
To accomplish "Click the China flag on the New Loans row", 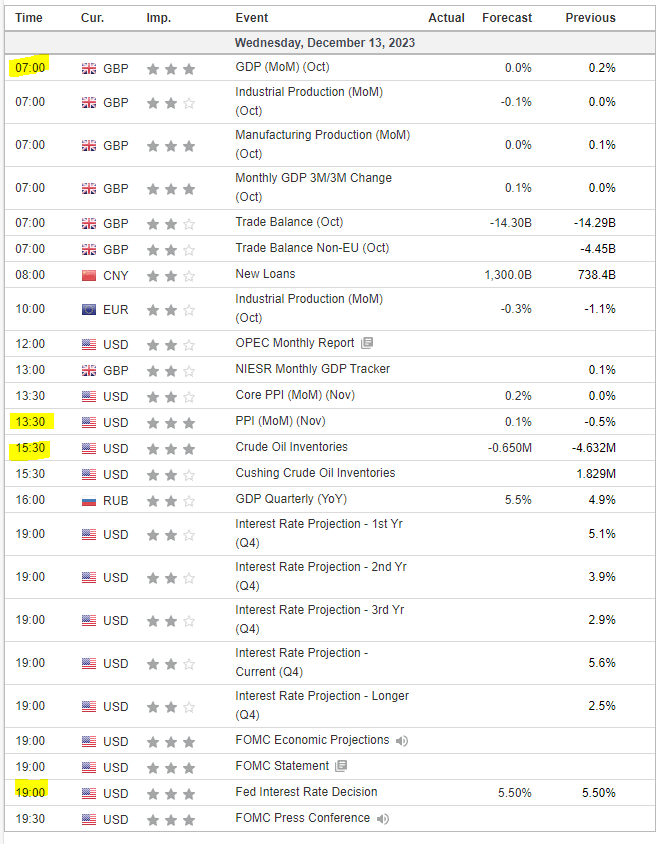I will [89, 274].
